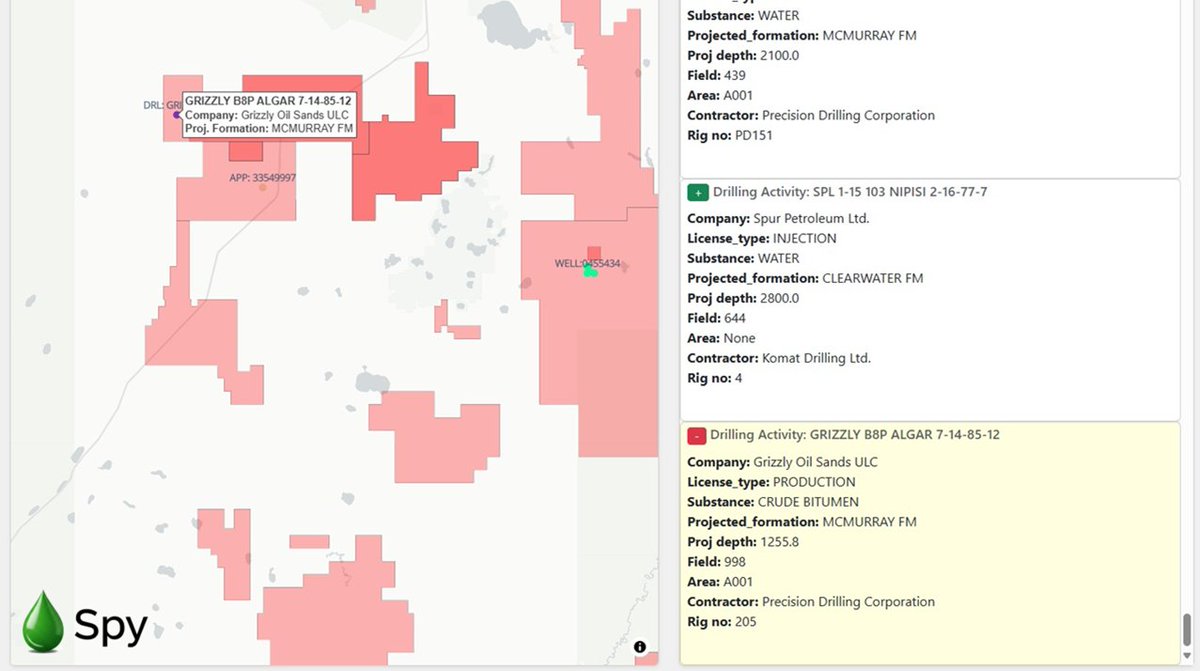Select the orange APP 33549997 marker
This screenshot has width=1200, height=671.
click(x=262, y=187)
